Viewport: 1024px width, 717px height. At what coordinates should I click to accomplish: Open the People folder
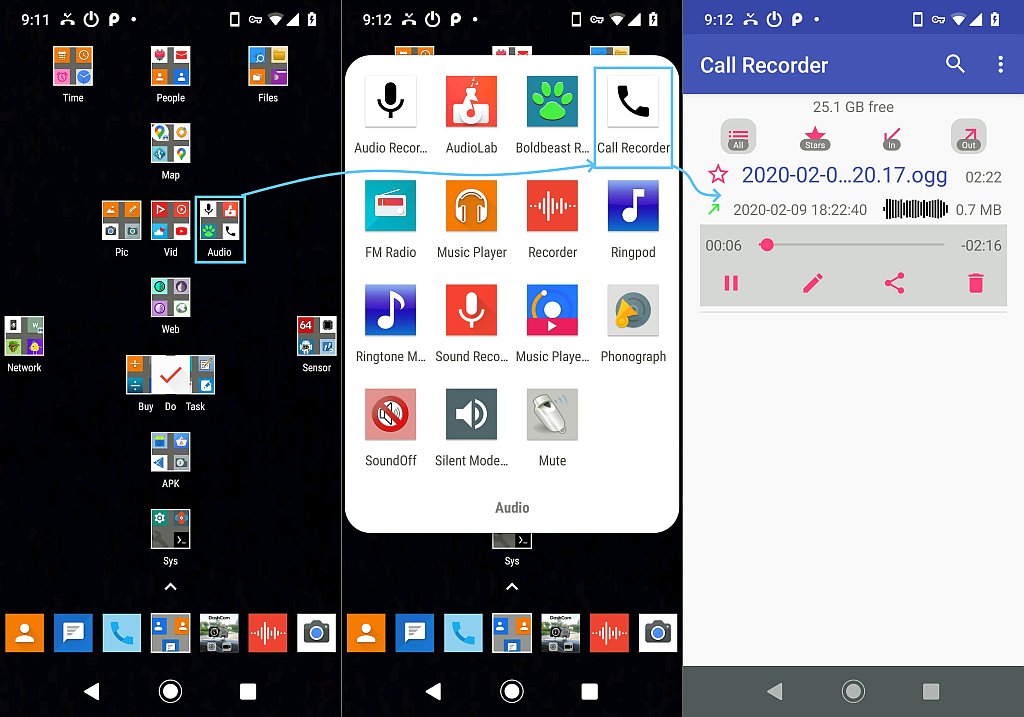(x=170, y=66)
